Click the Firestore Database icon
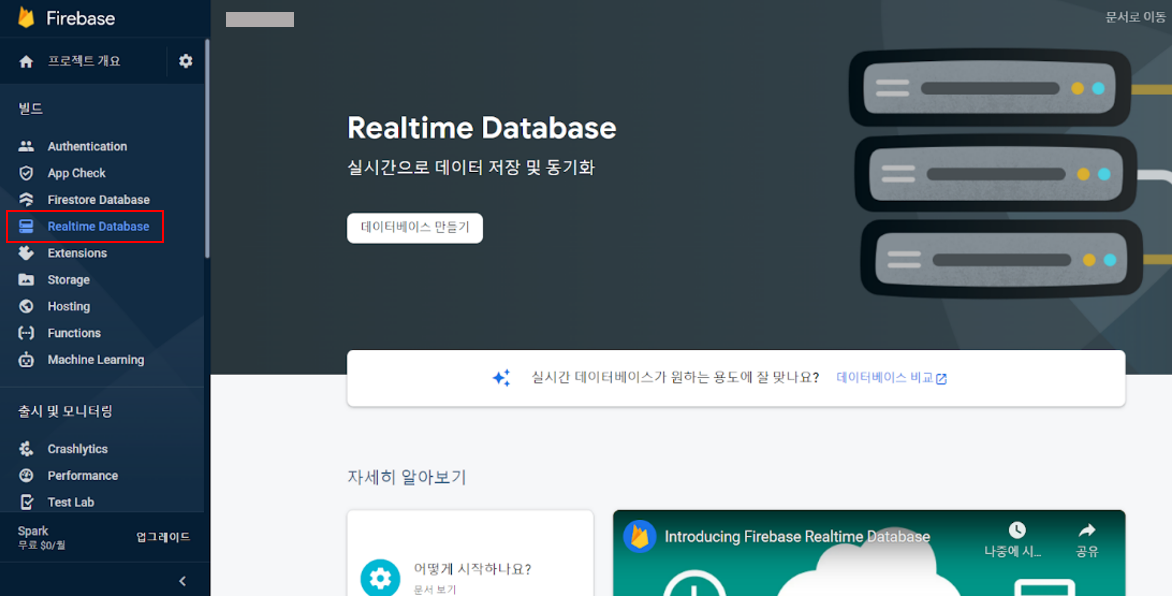Viewport: 1173px width, 596px height. click(26, 200)
